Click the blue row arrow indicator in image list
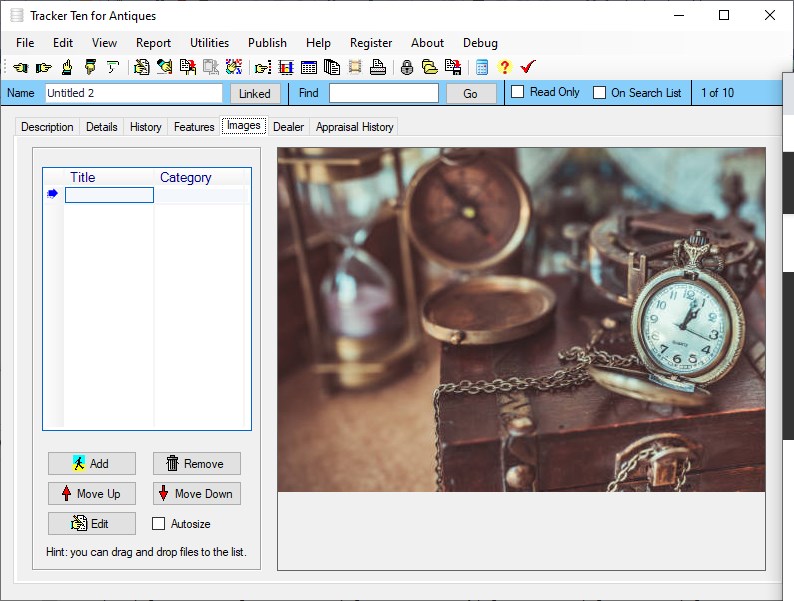 pos(52,194)
